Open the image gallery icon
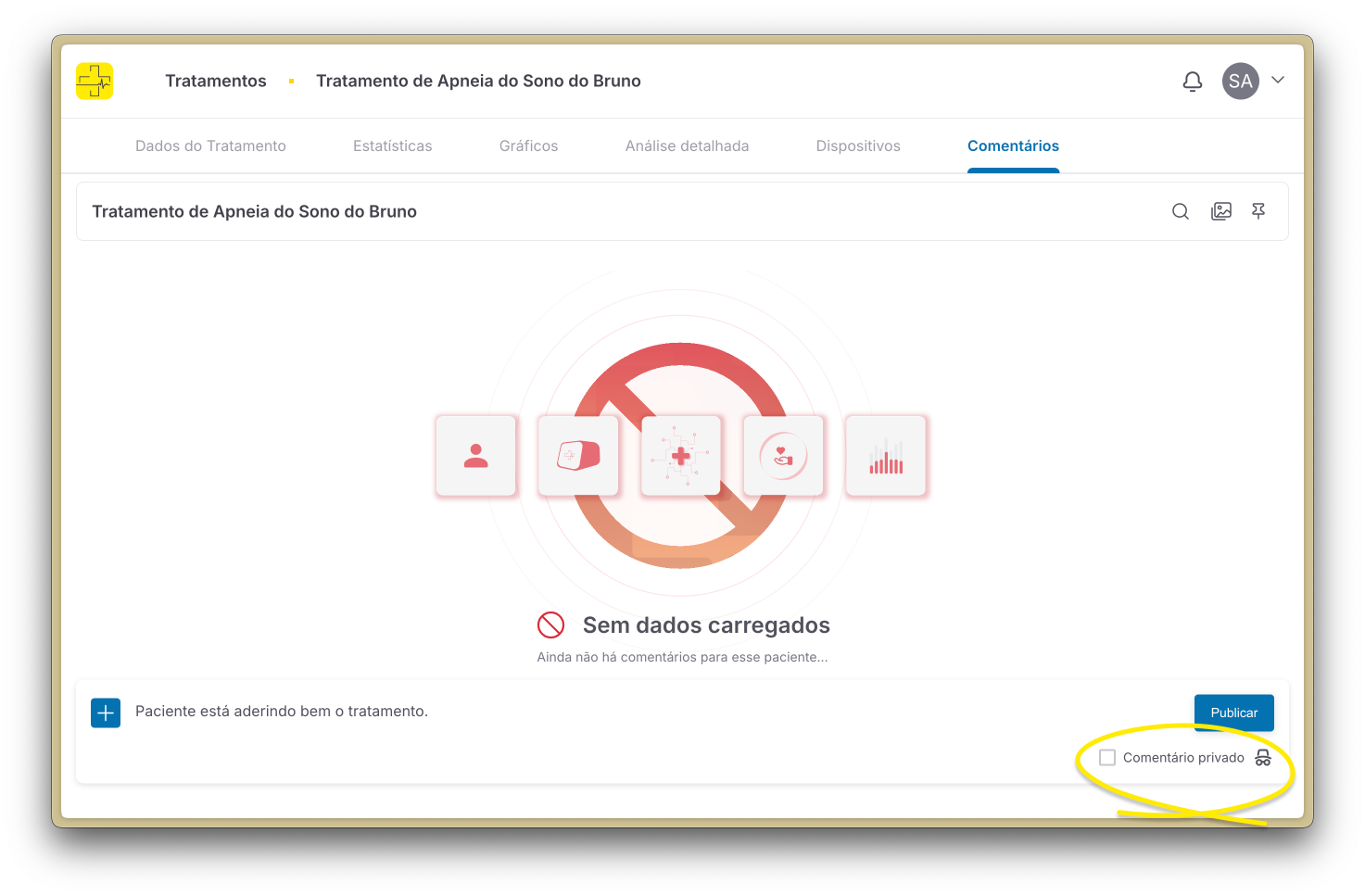This screenshot has width=1365, height=896. point(1221,211)
